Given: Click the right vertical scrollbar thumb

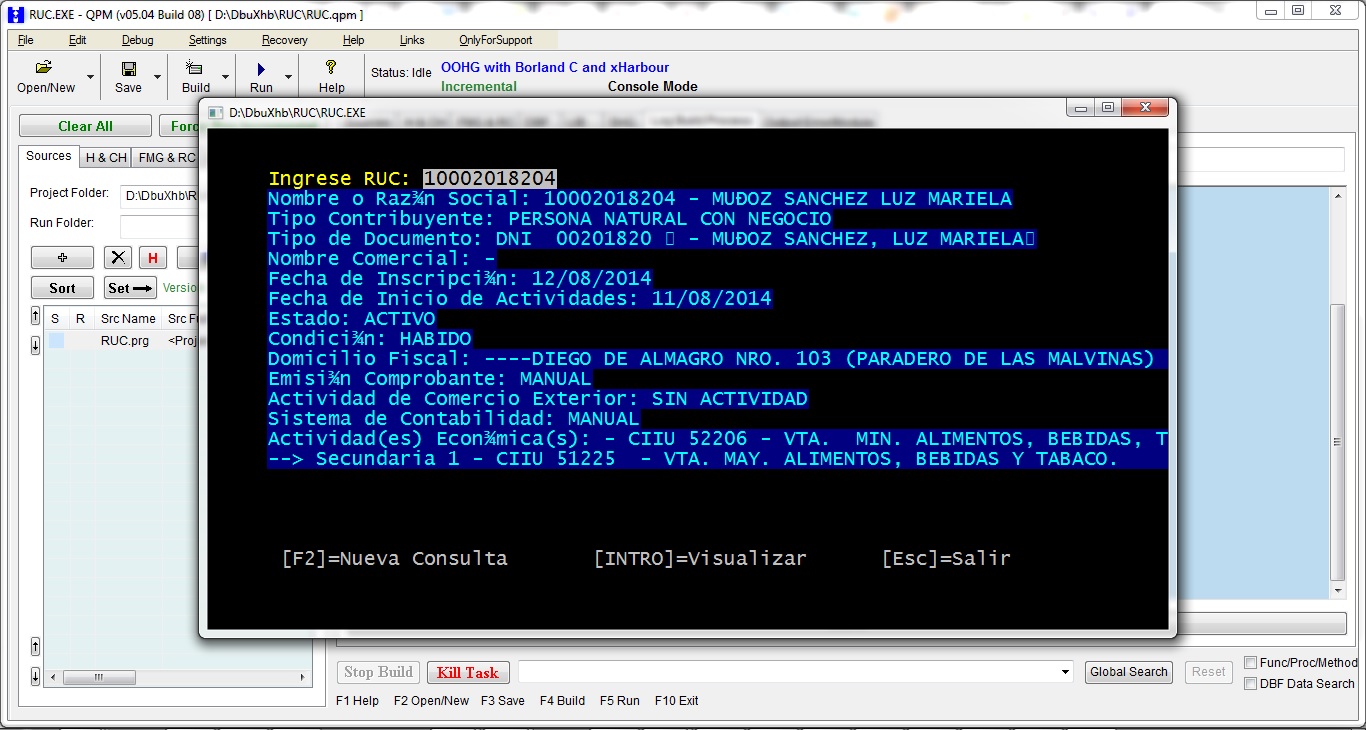Looking at the screenshot, I should pyautogui.click(x=1338, y=442).
